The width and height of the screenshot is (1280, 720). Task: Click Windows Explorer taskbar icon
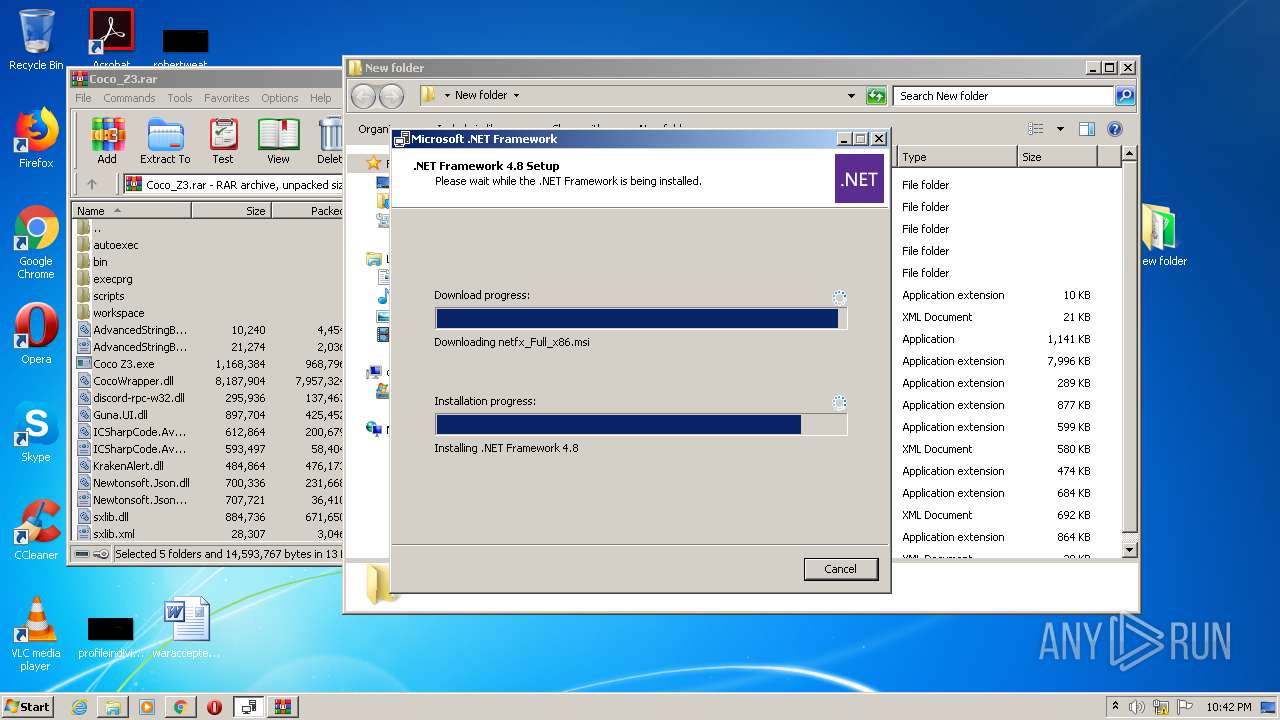(x=113, y=707)
